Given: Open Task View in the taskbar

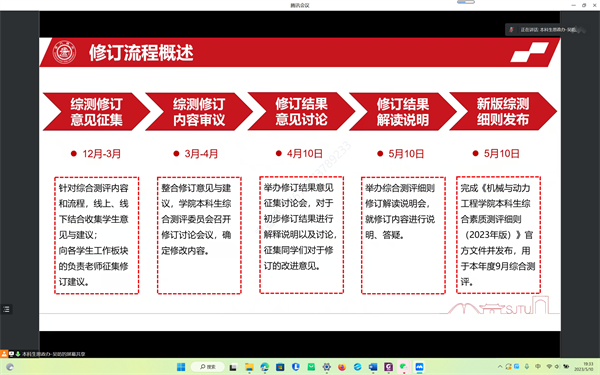Looking at the screenshot, I should (233, 367).
